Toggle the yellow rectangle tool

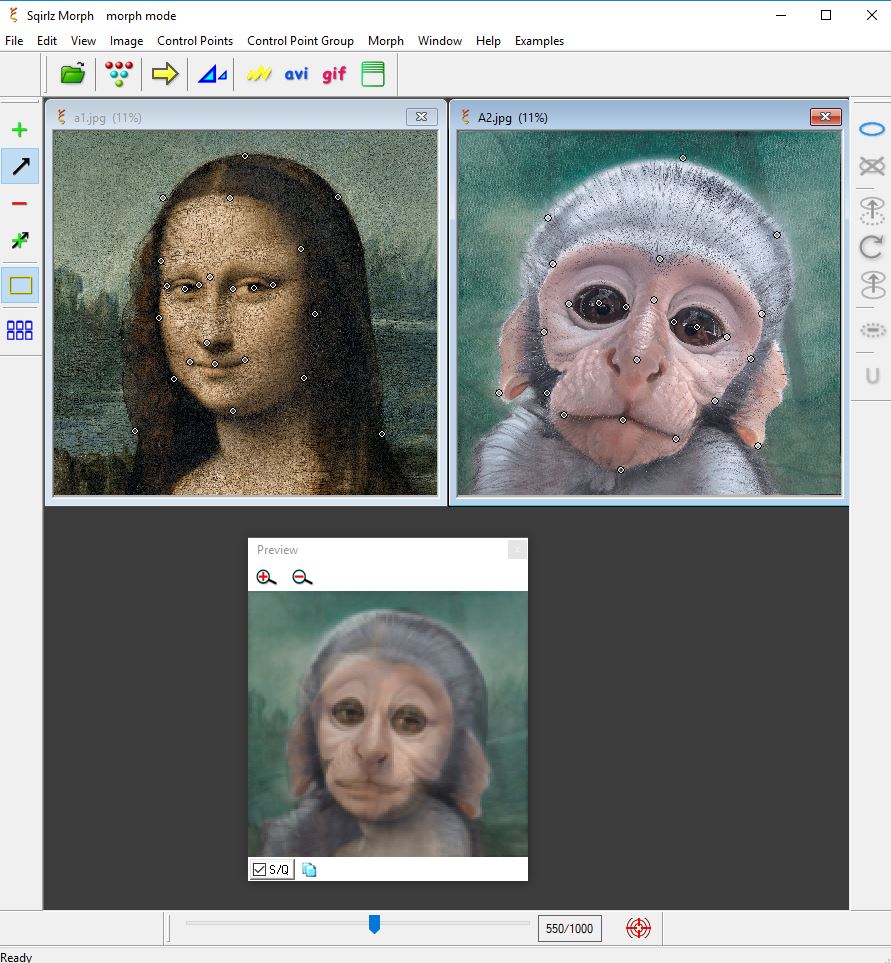tap(20, 285)
